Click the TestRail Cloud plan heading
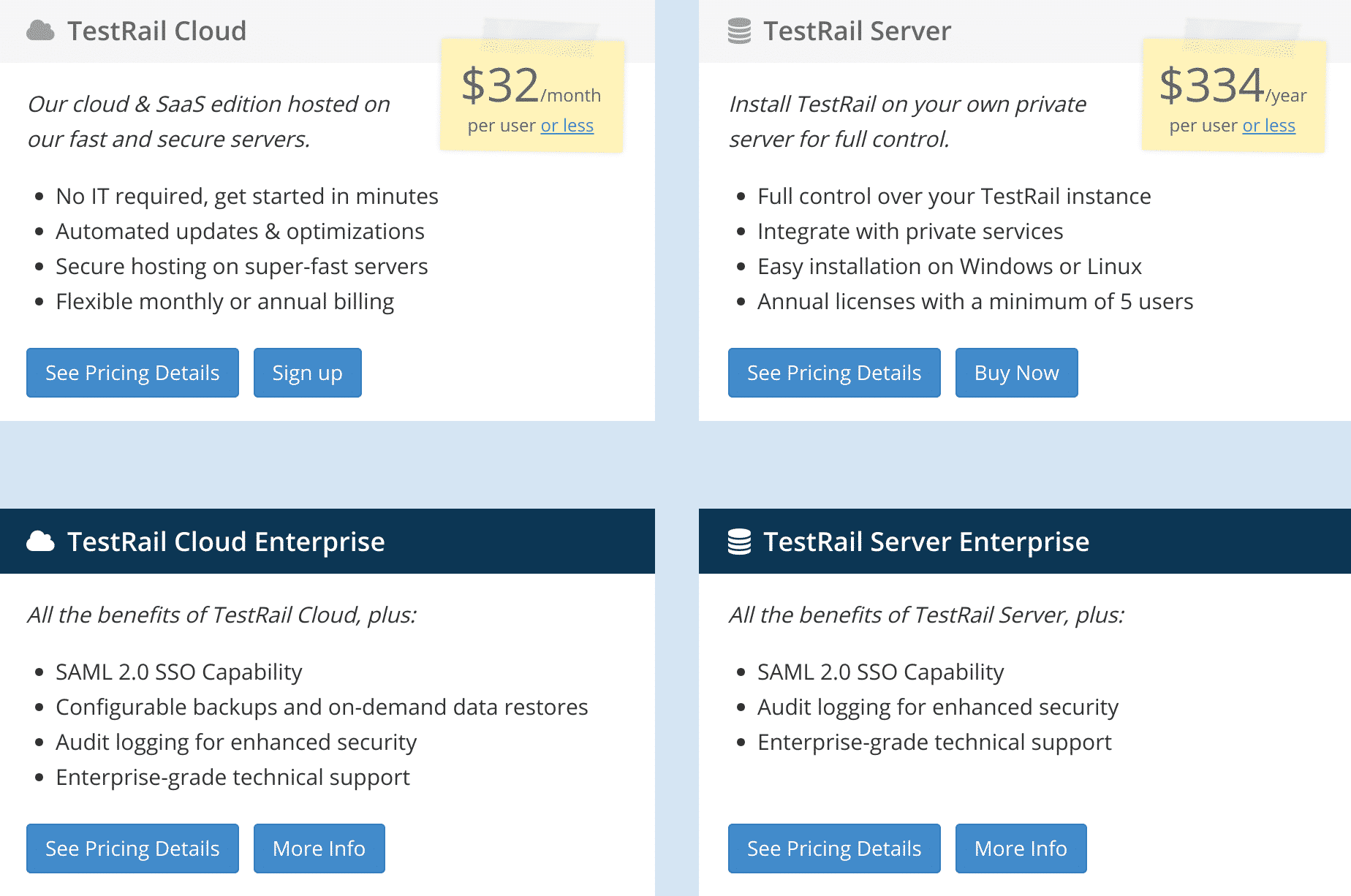This screenshot has height=896, width=1351. [157, 31]
